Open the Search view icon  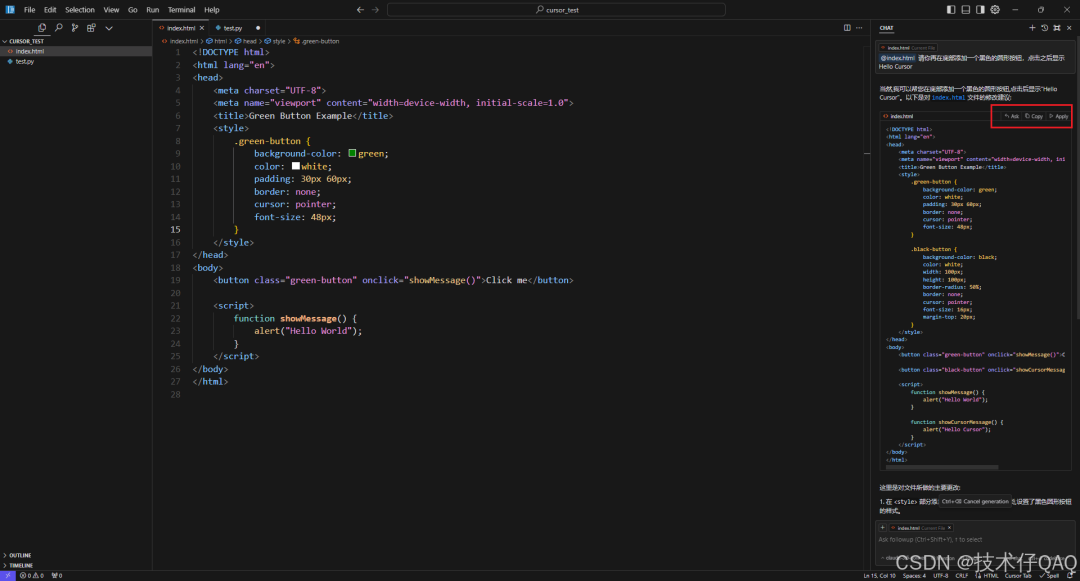59,28
